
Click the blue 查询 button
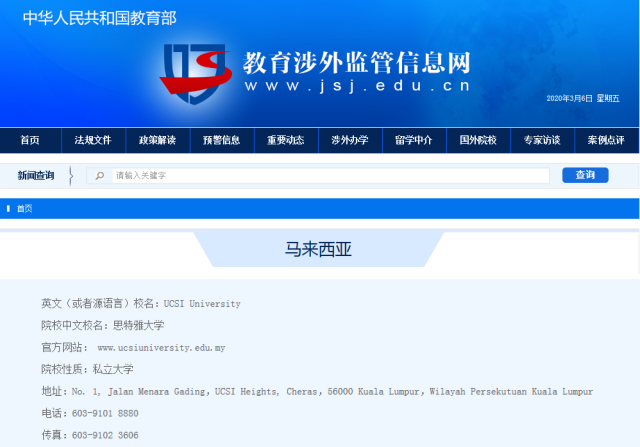[585, 175]
